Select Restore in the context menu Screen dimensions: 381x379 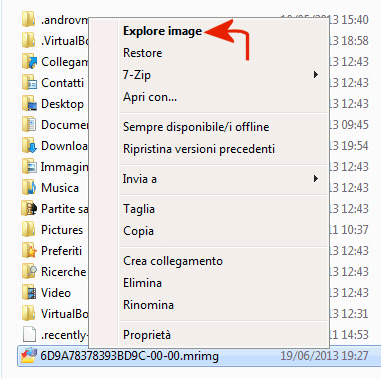[143, 53]
